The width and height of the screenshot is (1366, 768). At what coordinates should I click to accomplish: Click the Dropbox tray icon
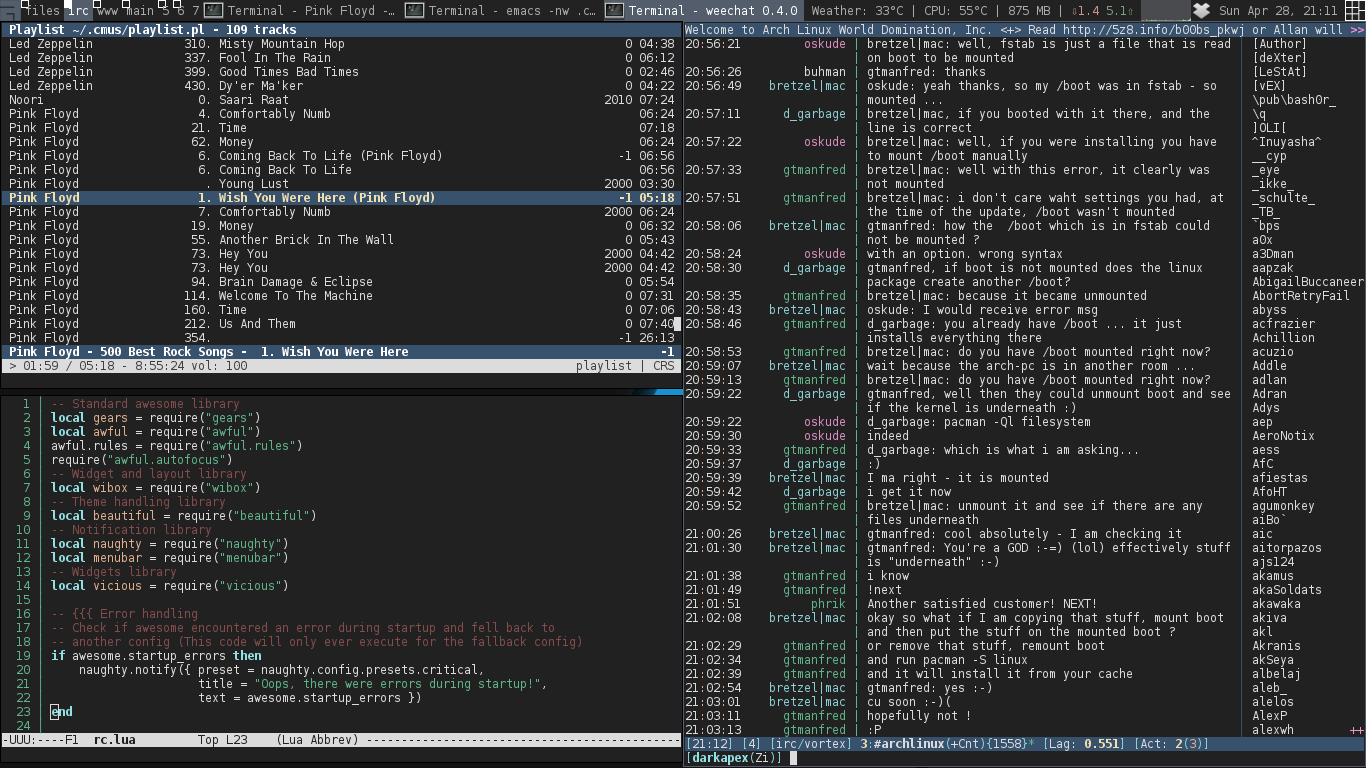[1202, 11]
